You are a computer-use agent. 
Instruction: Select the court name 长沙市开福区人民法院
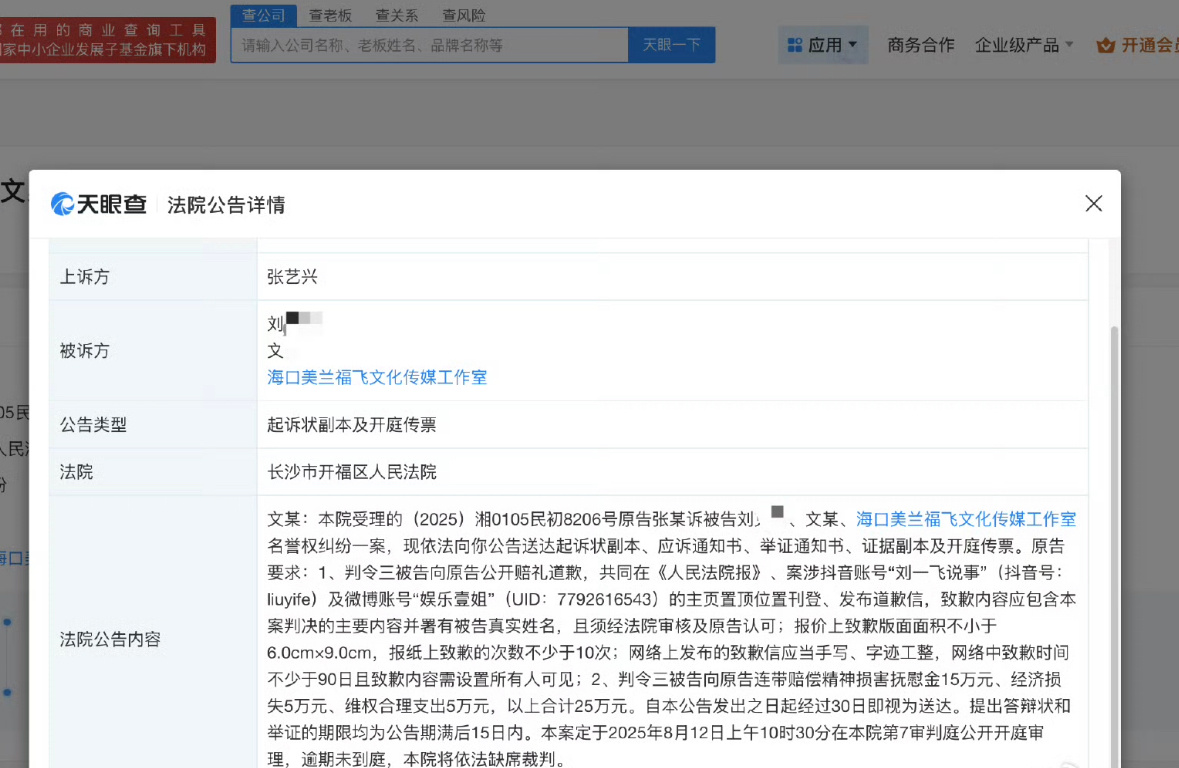tap(351, 472)
